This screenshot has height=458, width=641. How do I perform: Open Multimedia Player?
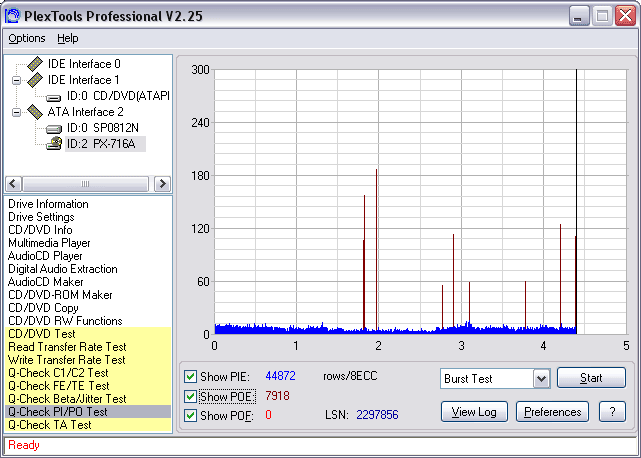tap(49, 243)
